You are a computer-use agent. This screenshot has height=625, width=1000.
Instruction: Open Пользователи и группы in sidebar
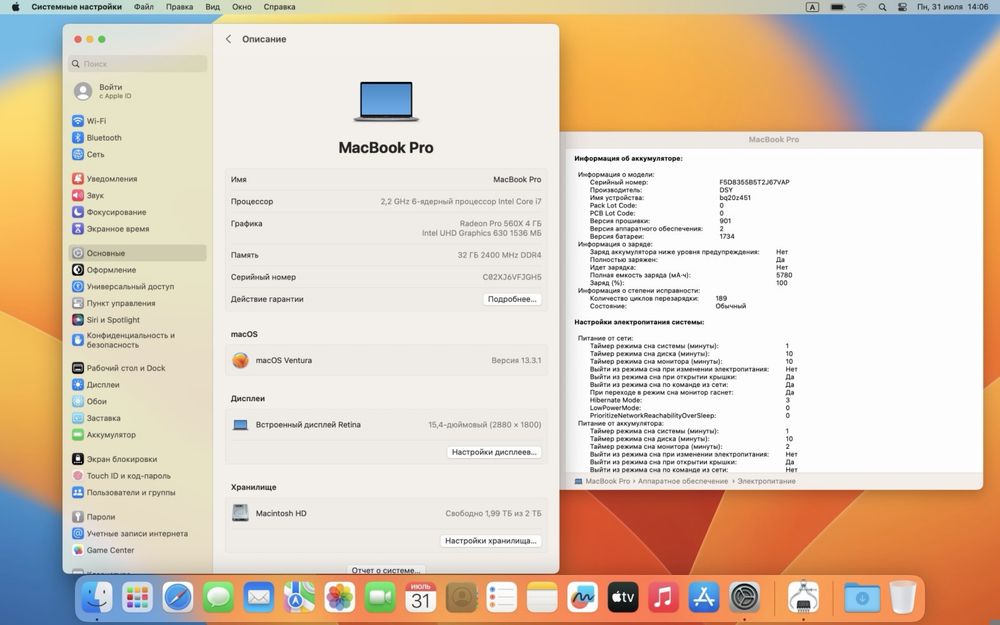(137, 492)
